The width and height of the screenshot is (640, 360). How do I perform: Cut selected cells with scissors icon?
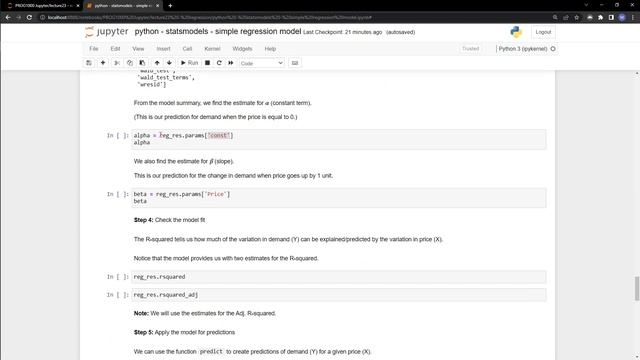coord(117,63)
